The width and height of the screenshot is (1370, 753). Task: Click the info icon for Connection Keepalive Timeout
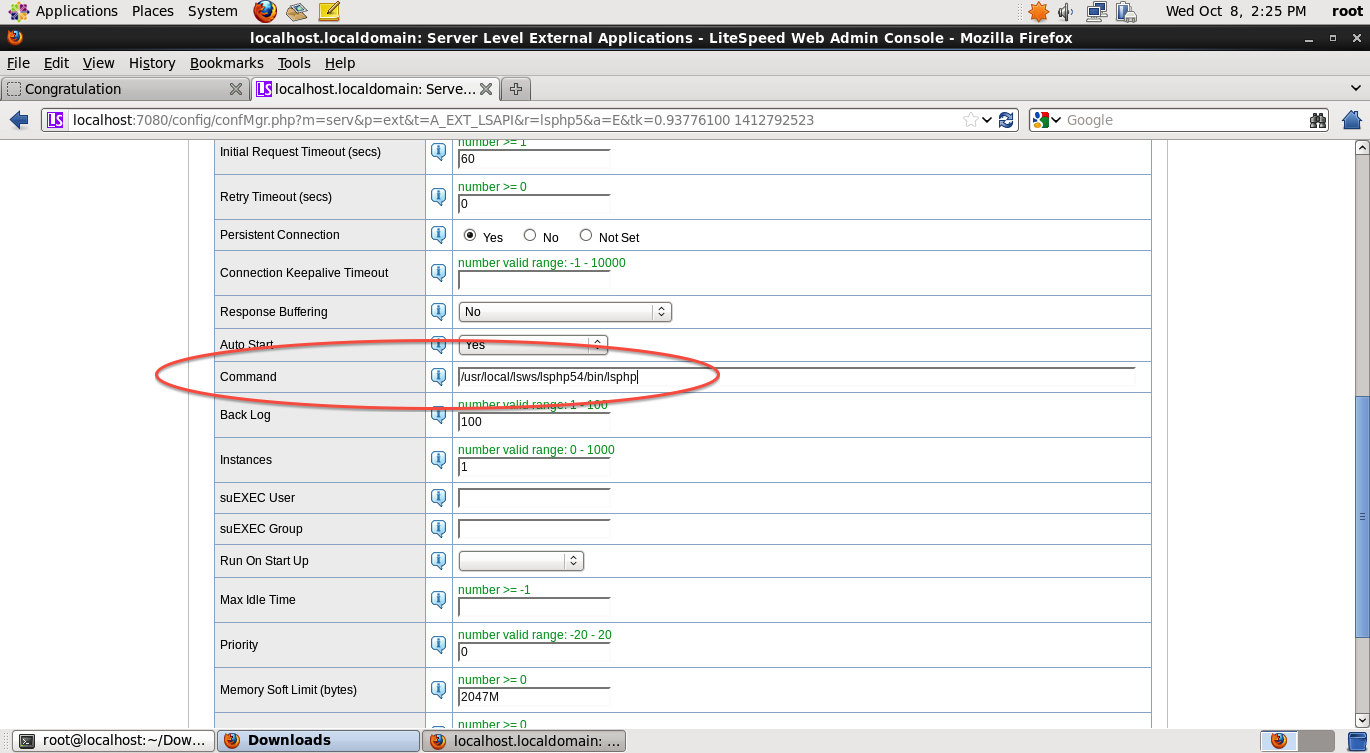(x=438, y=273)
